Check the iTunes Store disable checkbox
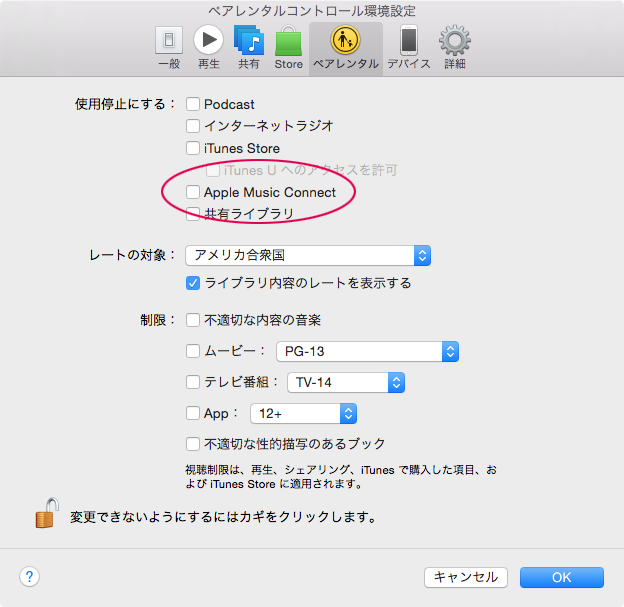 point(193,148)
